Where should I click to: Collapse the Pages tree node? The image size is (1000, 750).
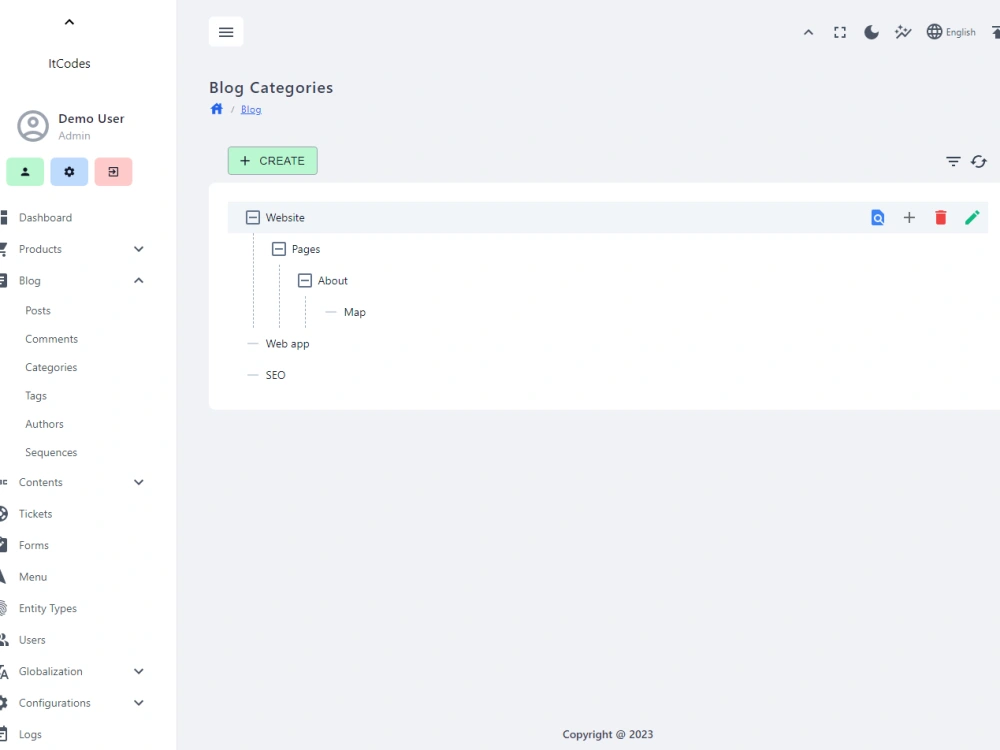[278, 249]
